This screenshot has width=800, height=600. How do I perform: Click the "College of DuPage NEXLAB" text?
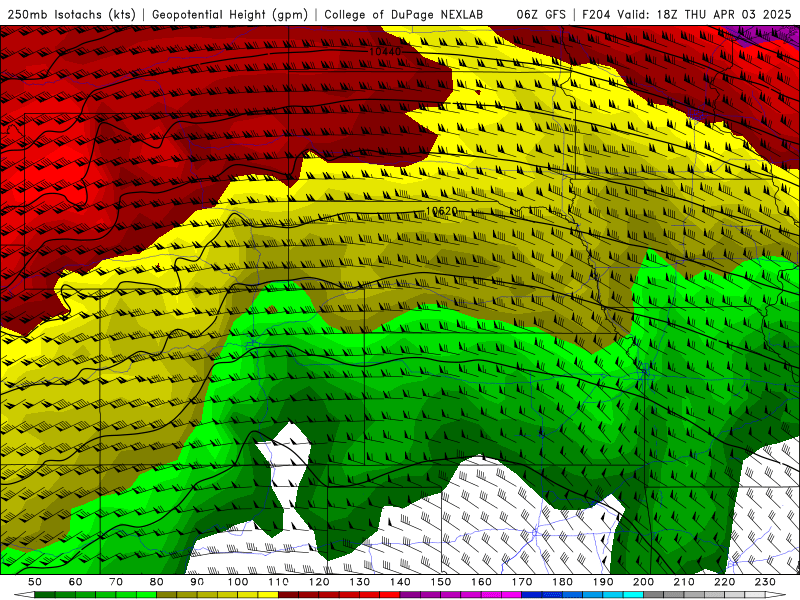[404, 14]
